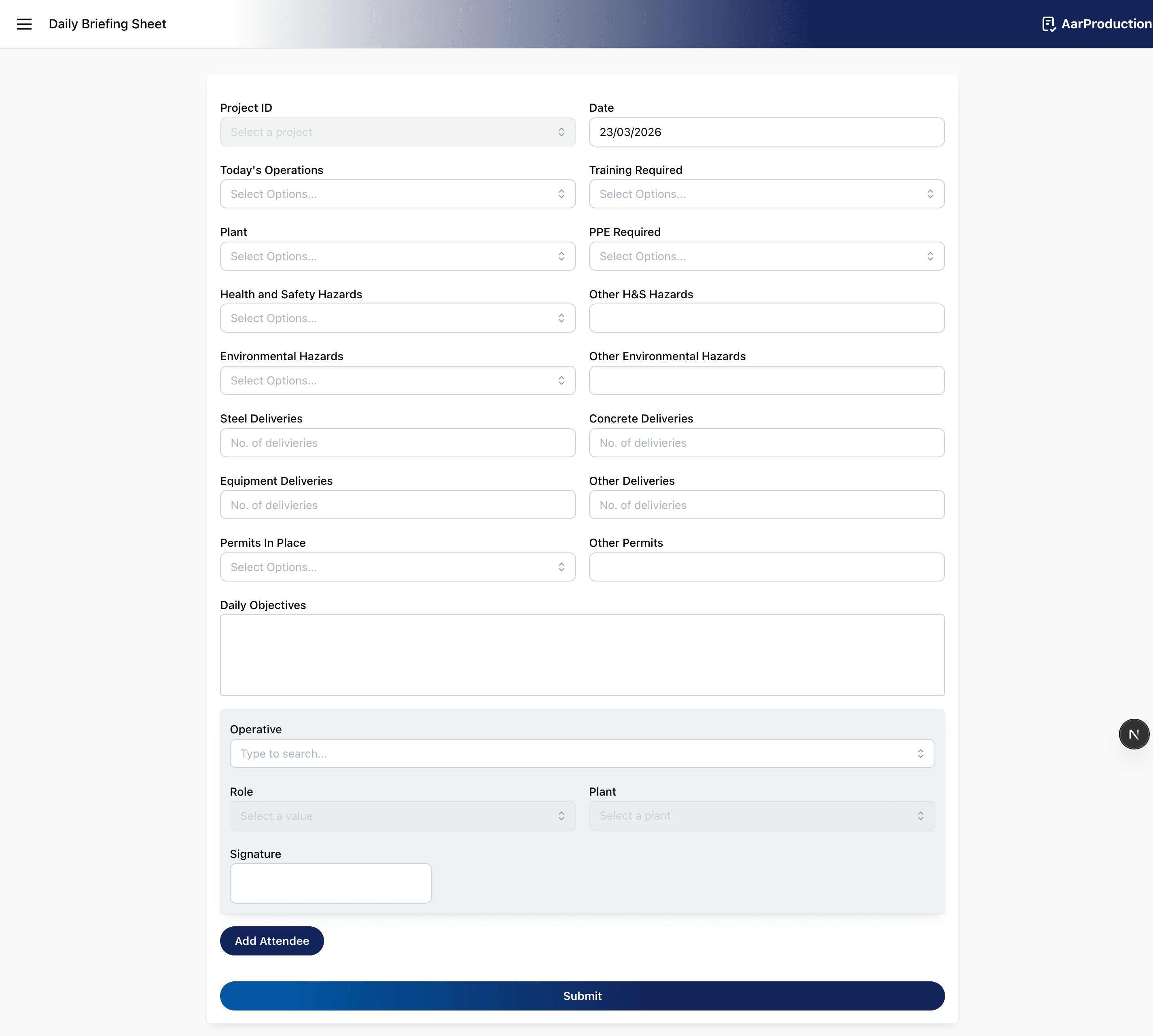Screen dimensions: 1153x1036
Task: Expand the Health and Safety Hazards dropdown
Action: pos(397,318)
